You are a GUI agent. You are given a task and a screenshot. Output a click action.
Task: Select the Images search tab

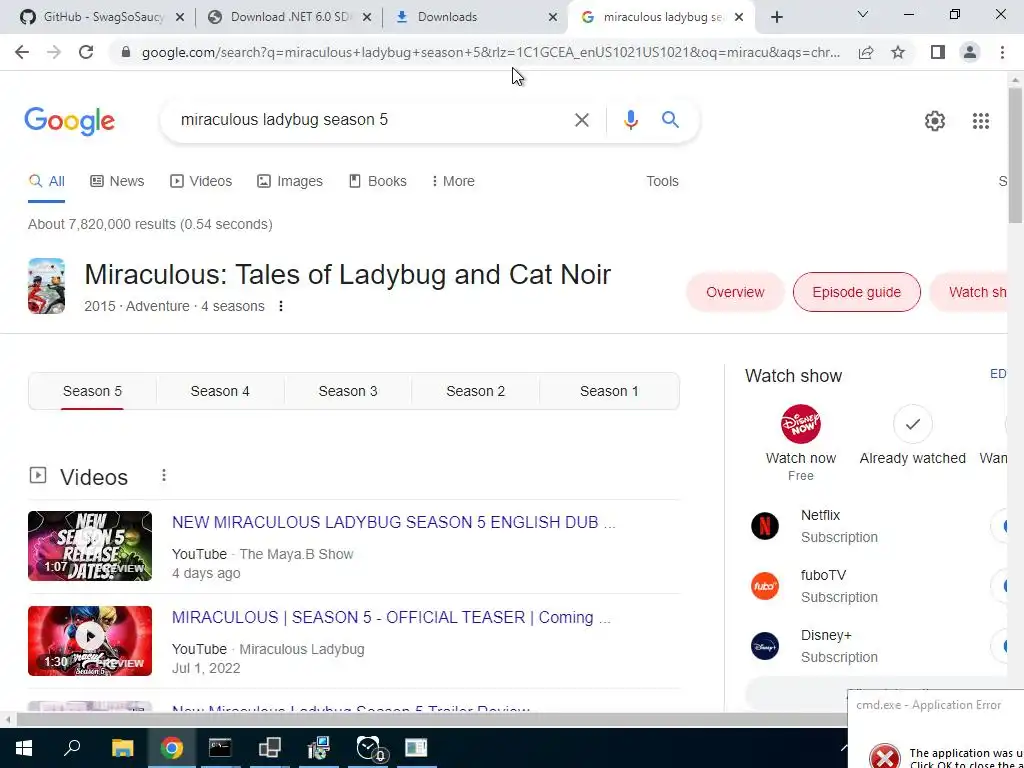click(290, 181)
